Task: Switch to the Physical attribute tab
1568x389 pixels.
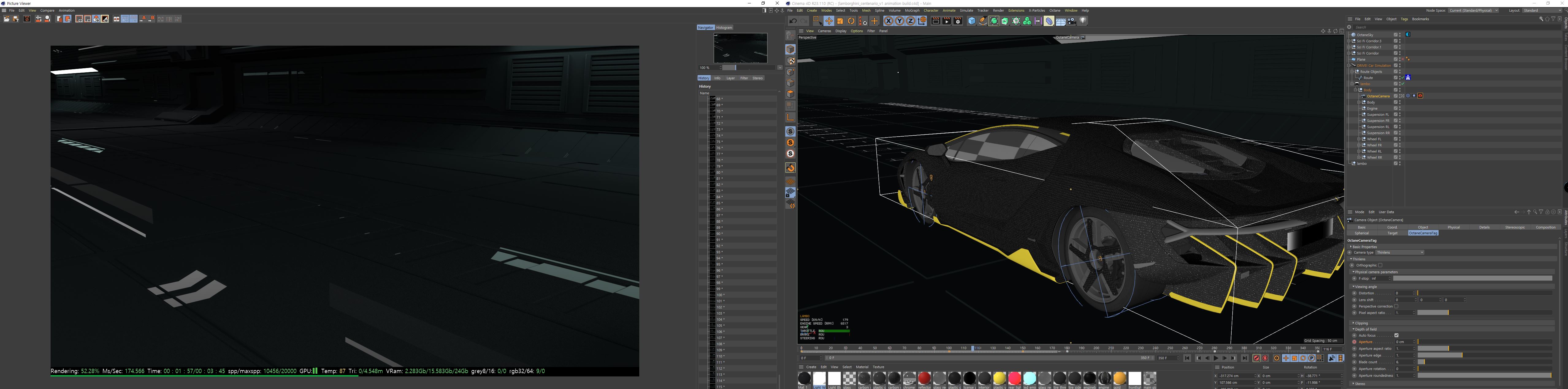Action: coord(1454,227)
